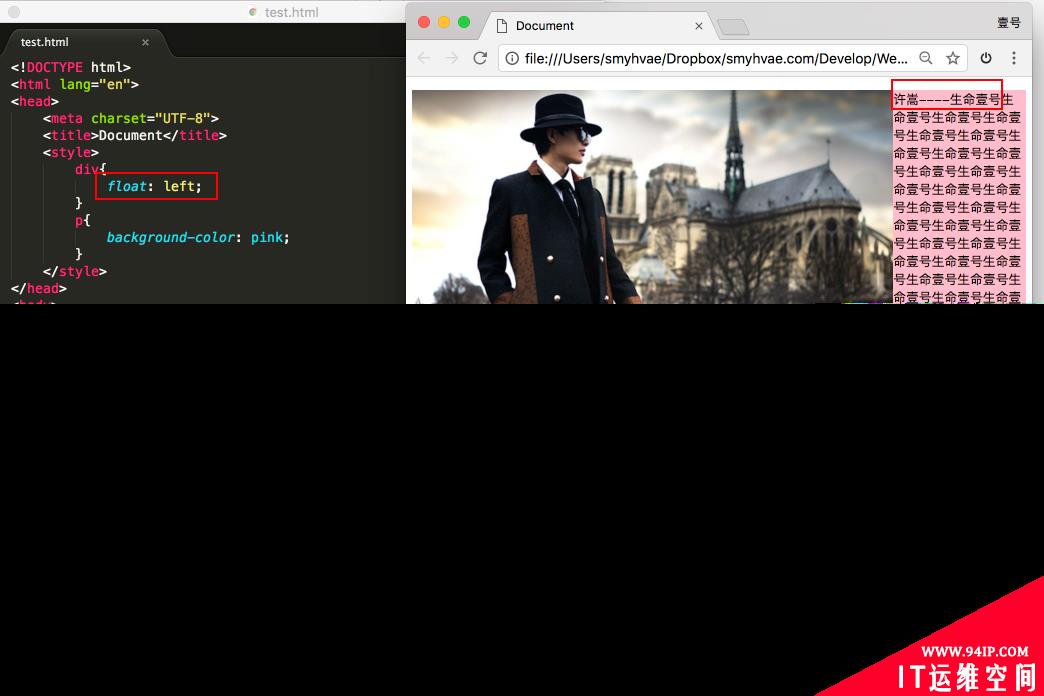Viewport: 1044px width, 696px height.
Task: Click the Chrome profile name 壹号
Action: 1008,23
